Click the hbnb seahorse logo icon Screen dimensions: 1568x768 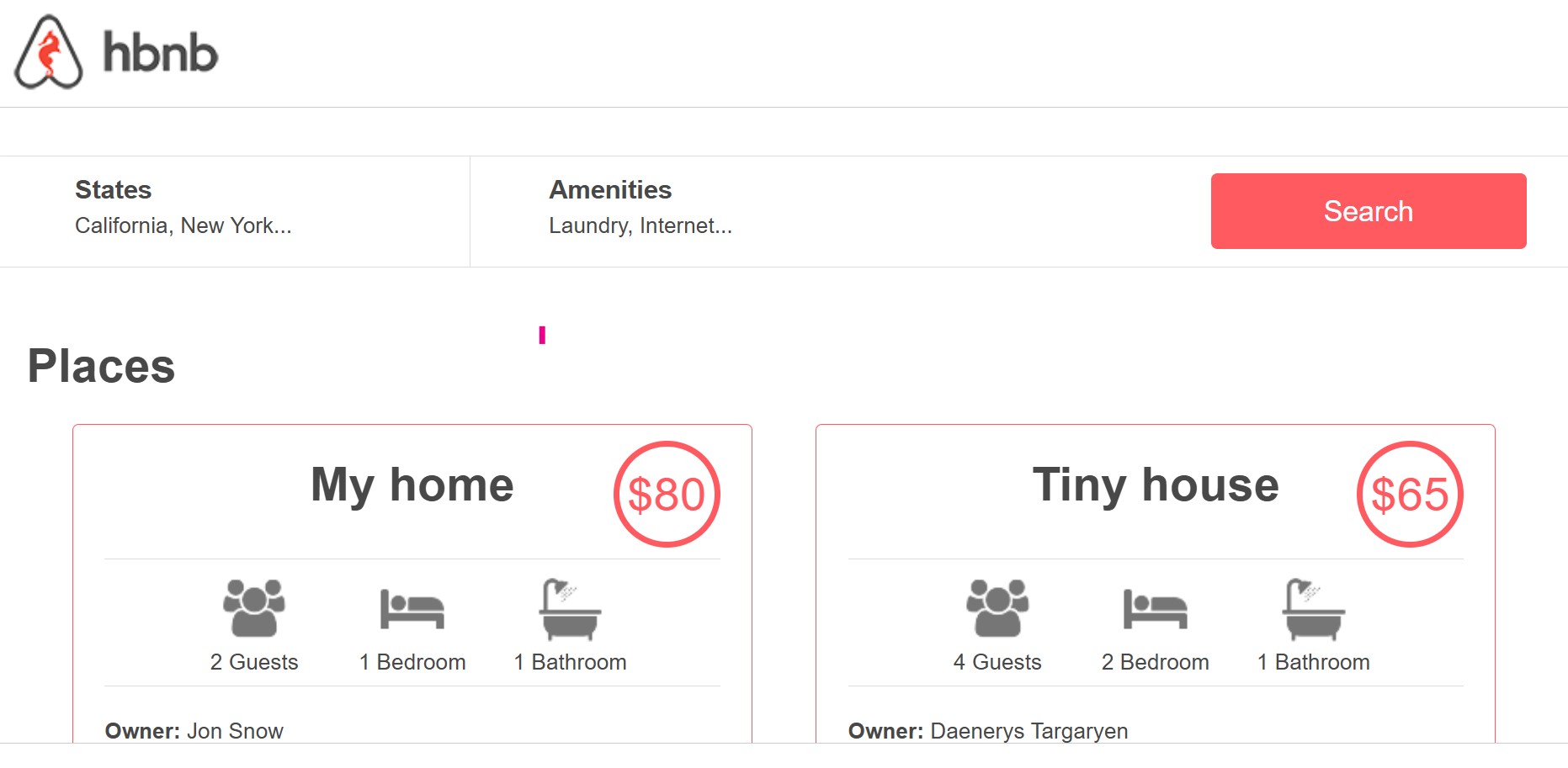point(49,52)
